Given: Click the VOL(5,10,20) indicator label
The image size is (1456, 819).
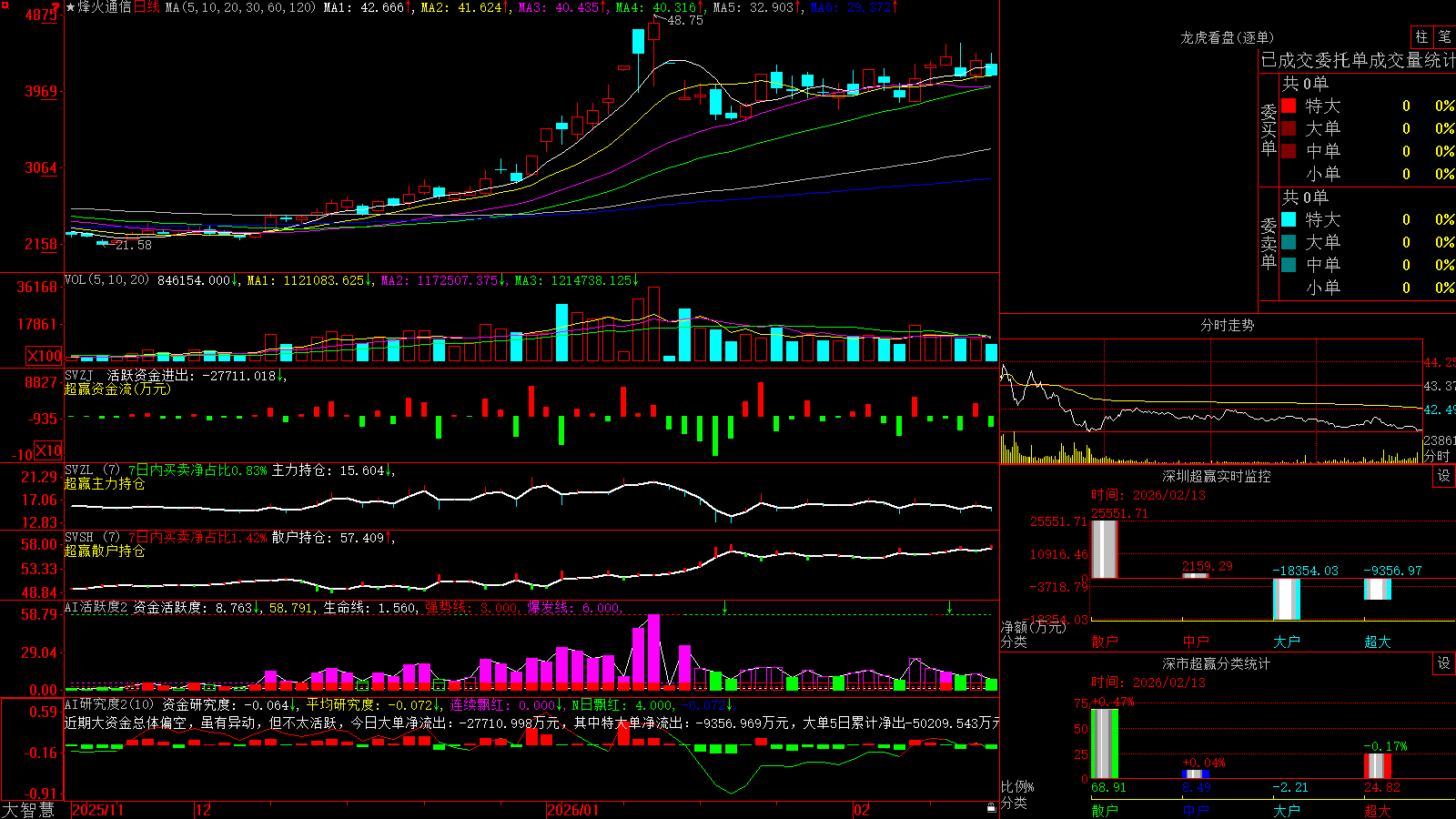Looking at the screenshot, I should 106,280.
